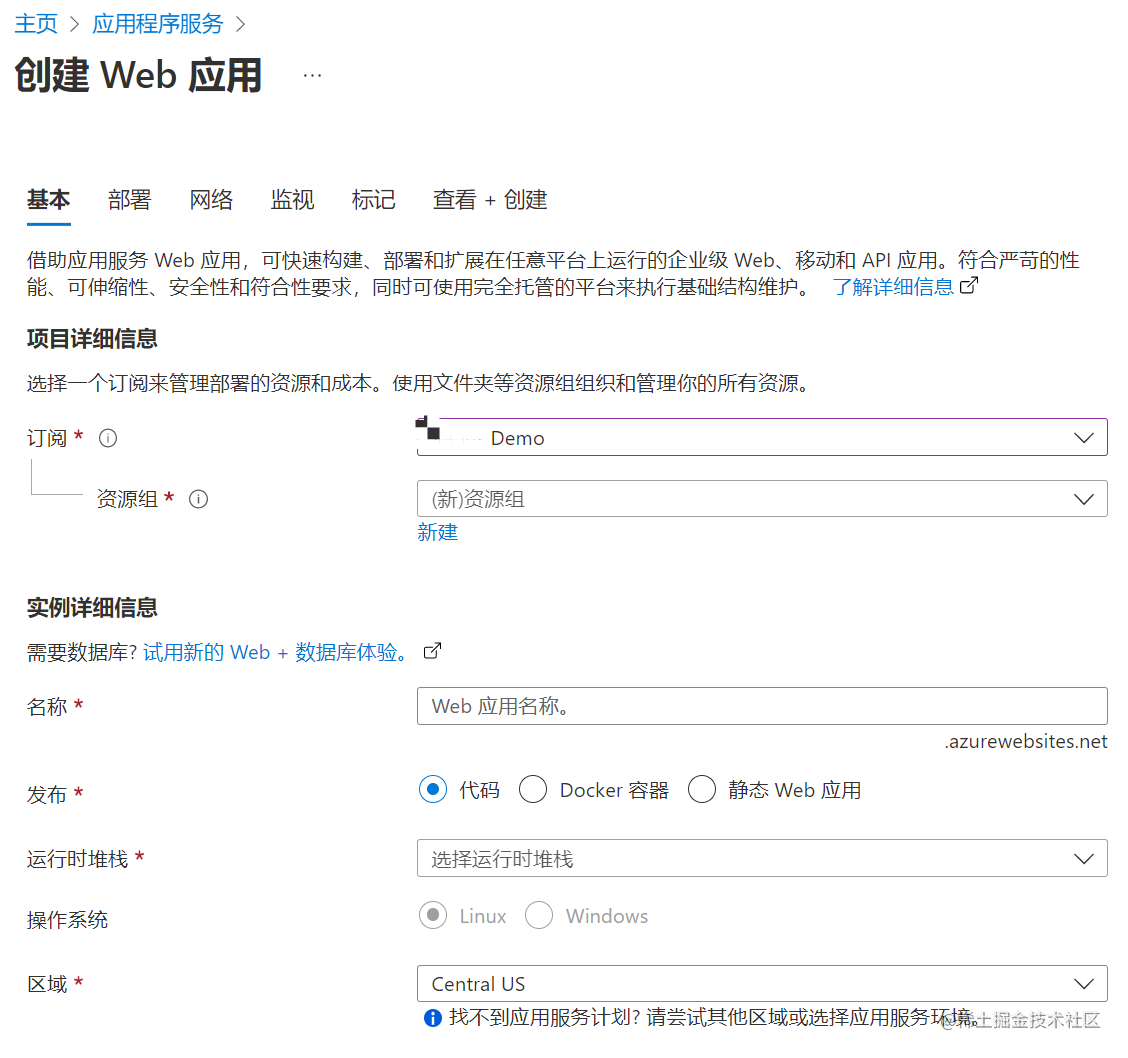Viewport: 1128px width, 1058px height.
Task: Expand the 选择运行时堆栈 dropdown
Action: [762, 858]
